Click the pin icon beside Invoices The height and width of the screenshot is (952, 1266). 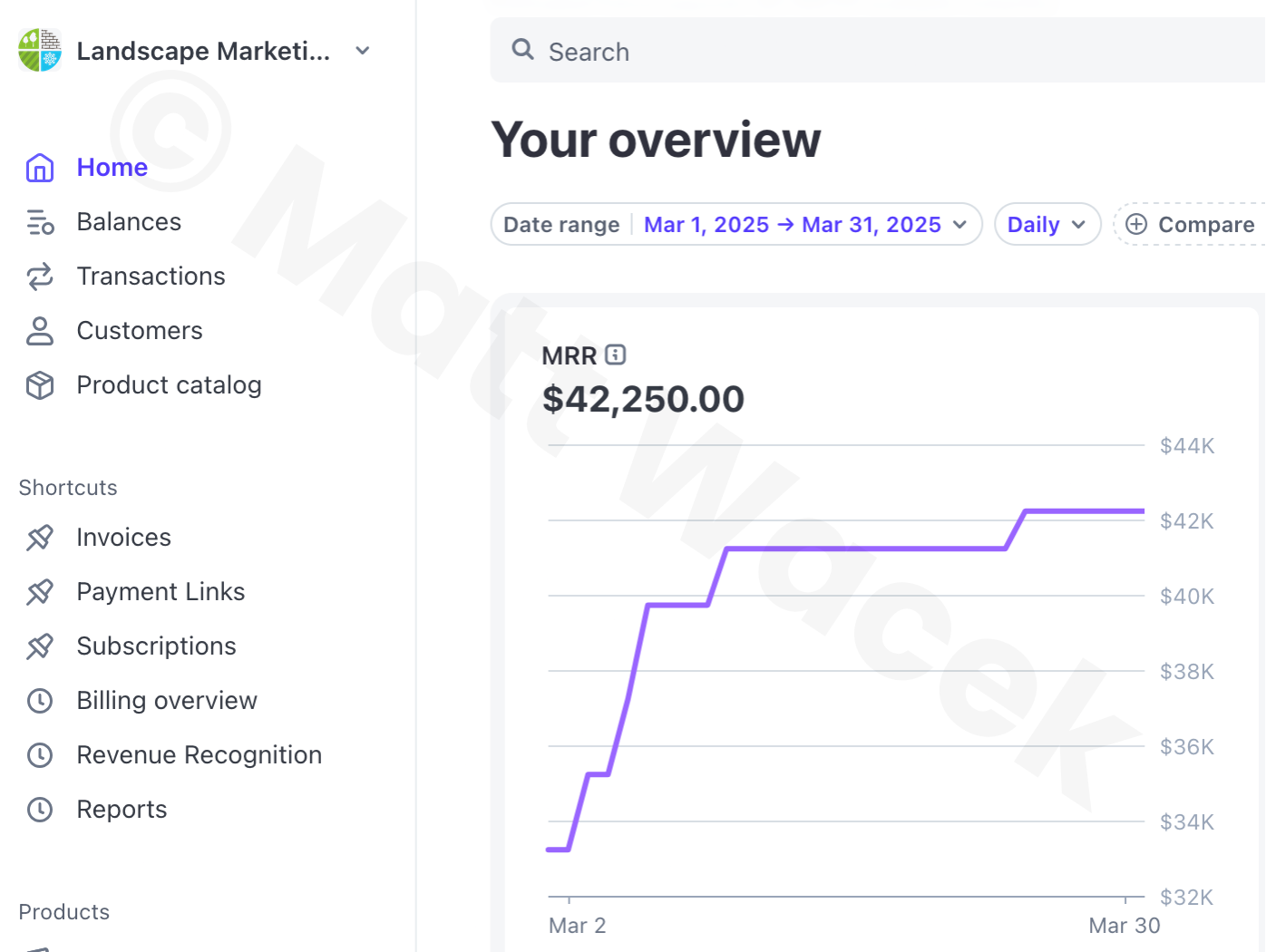pos(40,538)
